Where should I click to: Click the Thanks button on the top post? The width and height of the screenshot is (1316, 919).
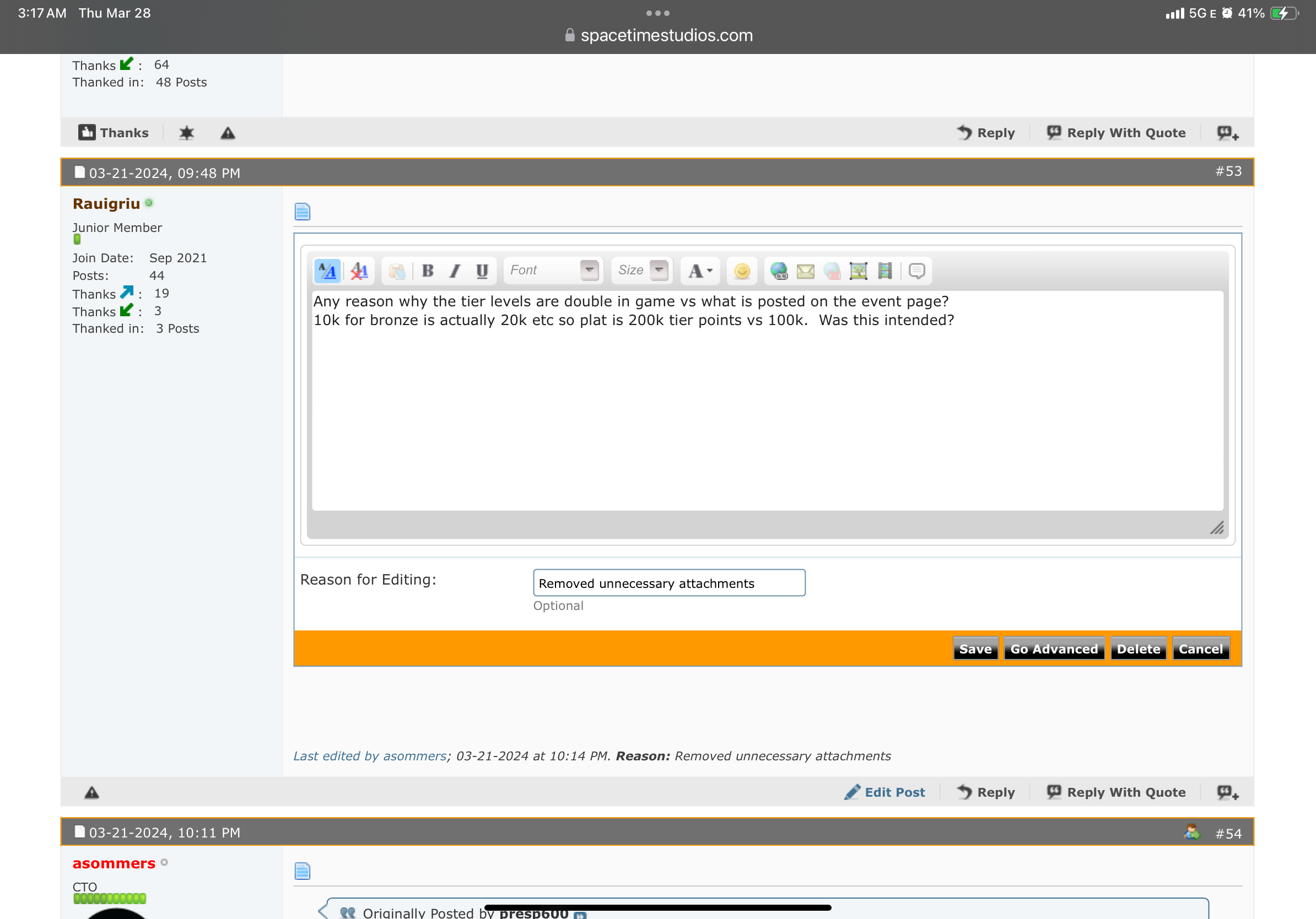[x=114, y=132]
